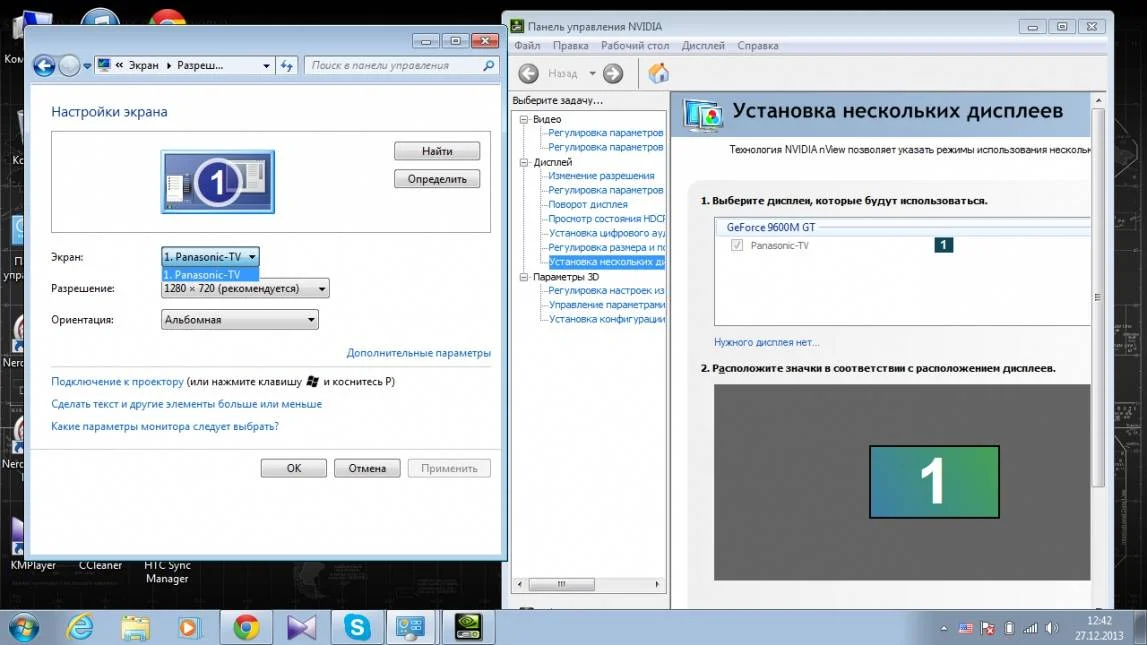Click the Action Center flag tray icon
This screenshot has width=1147, height=645.
(988, 628)
